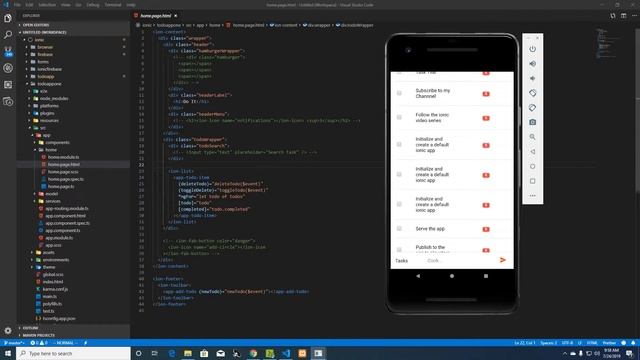Image resolution: width=640 pixels, height=360 pixels.
Task: Check the "Serve the app" checkbox
Action: tap(399, 228)
